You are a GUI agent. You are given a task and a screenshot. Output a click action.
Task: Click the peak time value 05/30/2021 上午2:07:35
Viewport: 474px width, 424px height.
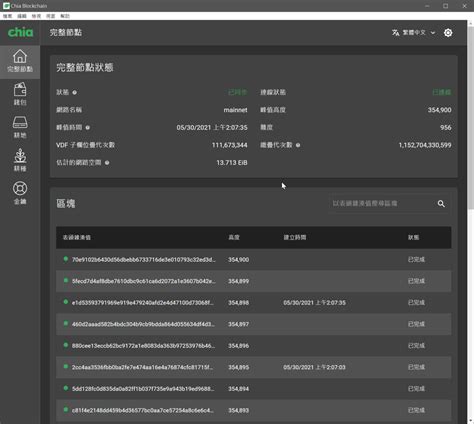coord(212,128)
